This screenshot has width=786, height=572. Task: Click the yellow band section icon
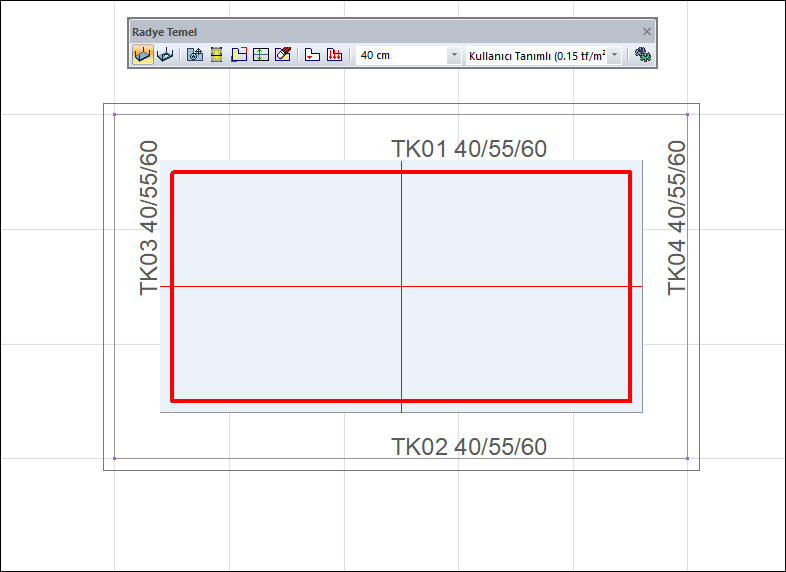216,55
